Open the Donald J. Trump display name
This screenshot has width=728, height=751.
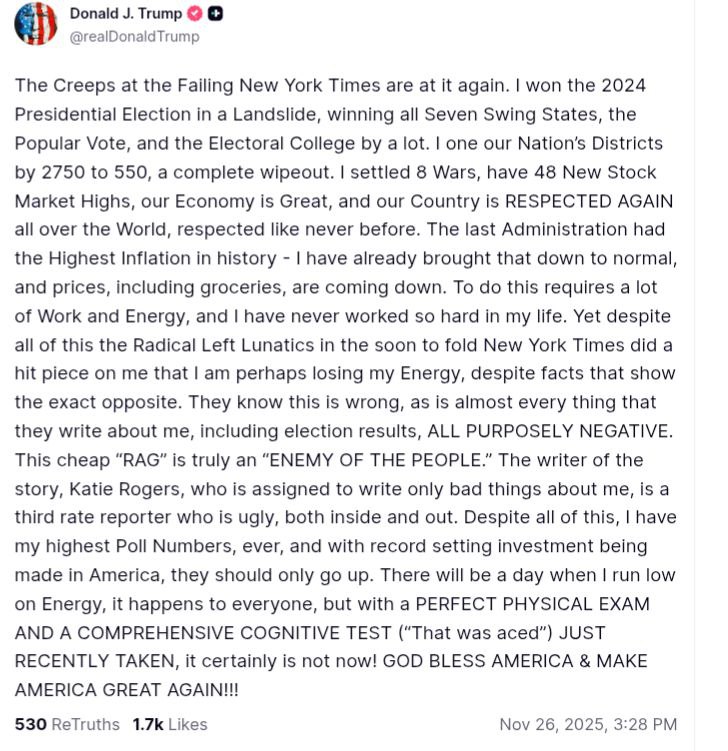click(x=127, y=14)
